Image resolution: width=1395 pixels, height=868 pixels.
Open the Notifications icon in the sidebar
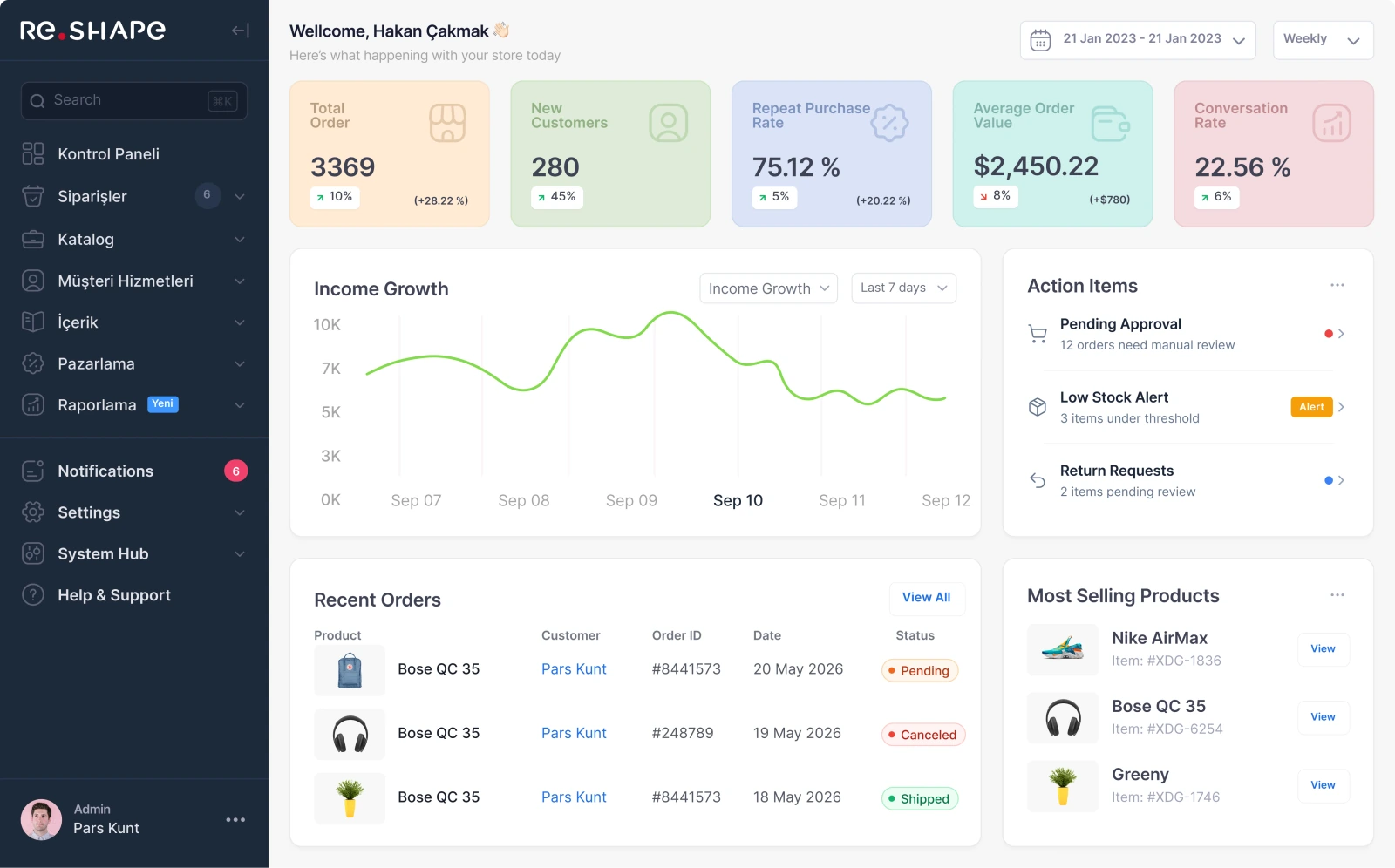(x=33, y=471)
